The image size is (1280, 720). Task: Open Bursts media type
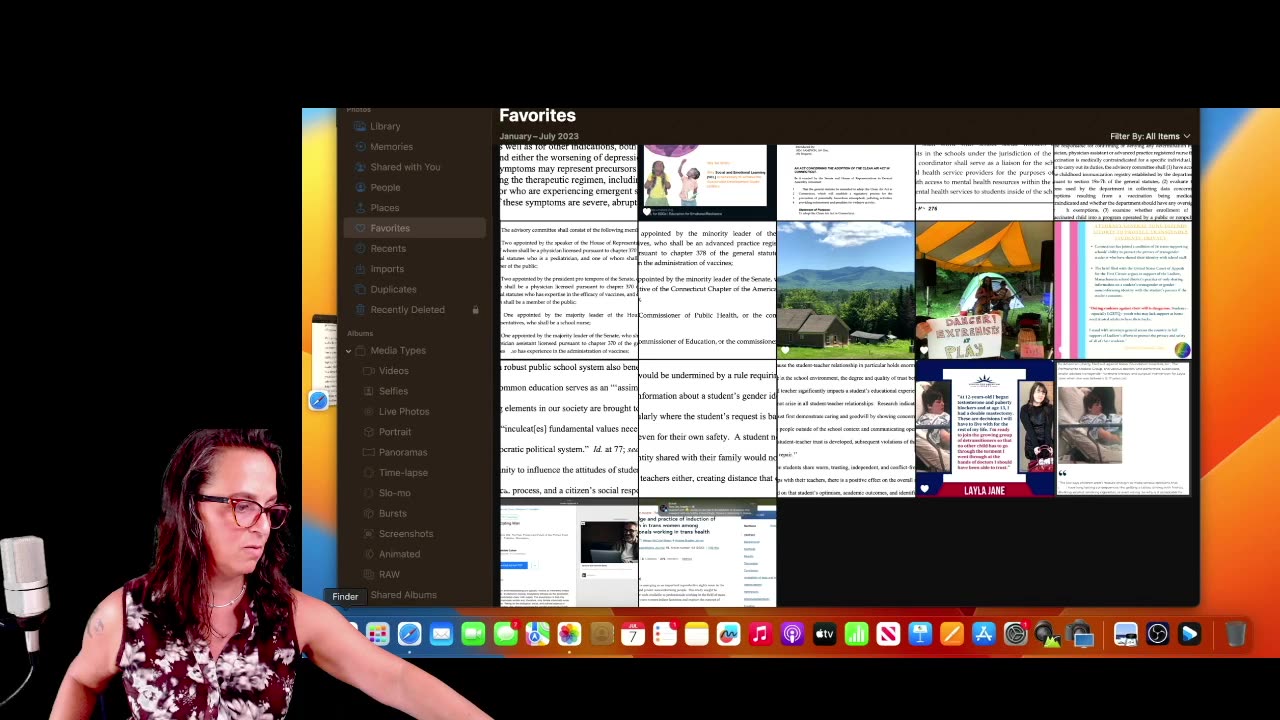coord(392,513)
